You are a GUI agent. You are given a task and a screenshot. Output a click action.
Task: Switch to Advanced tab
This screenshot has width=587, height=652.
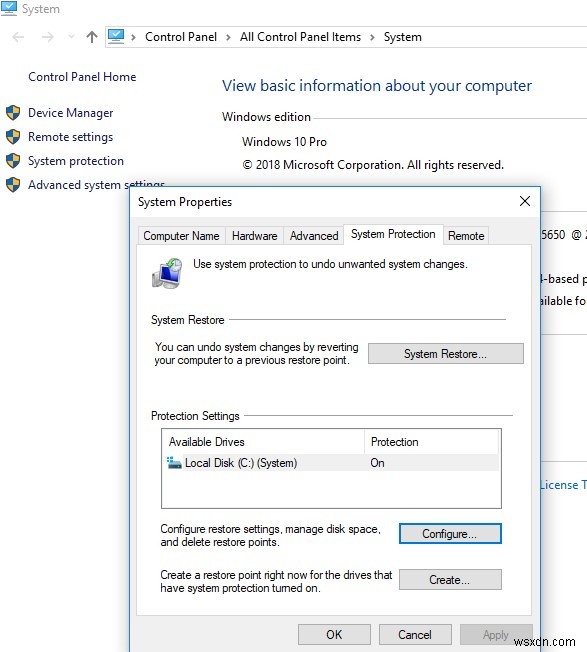(314, 236)
